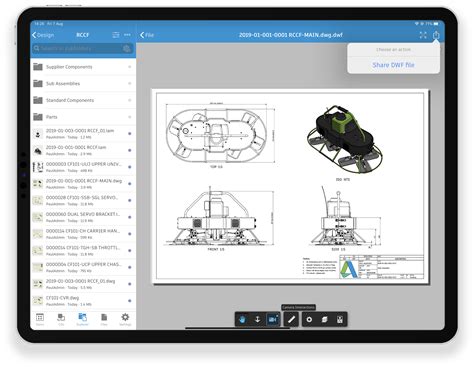Tap blue status dot for CF101-TGH-SB THROTTL
474x367 pixels.
point(130,251)
